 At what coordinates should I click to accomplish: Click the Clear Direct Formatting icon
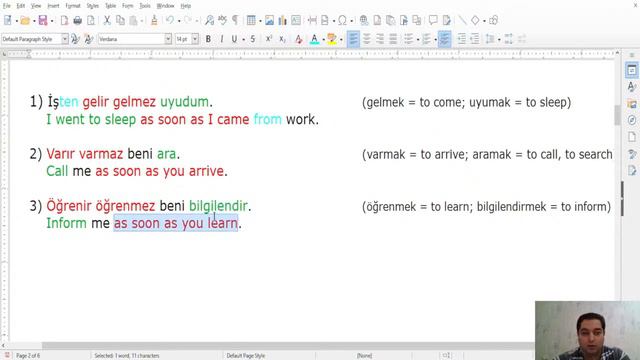[298, 39]
